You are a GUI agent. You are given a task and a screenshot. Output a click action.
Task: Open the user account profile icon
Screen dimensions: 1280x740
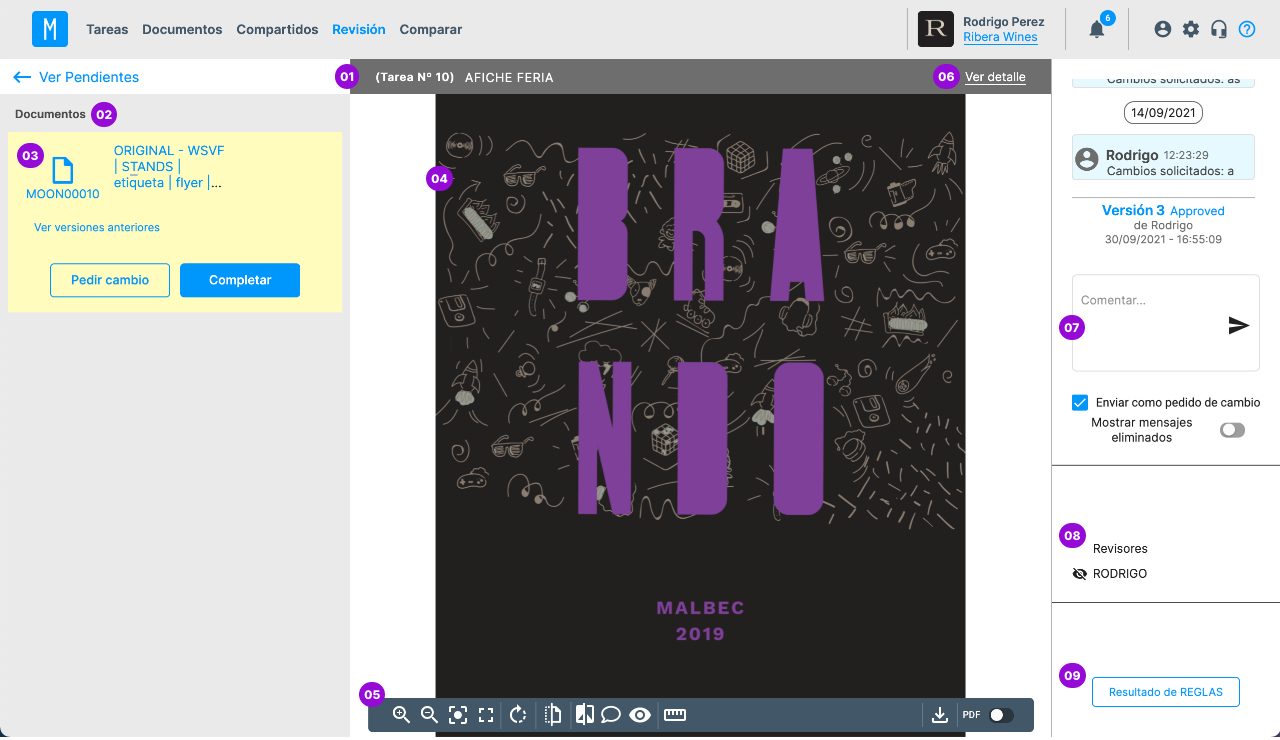[x=1162, y=29]
